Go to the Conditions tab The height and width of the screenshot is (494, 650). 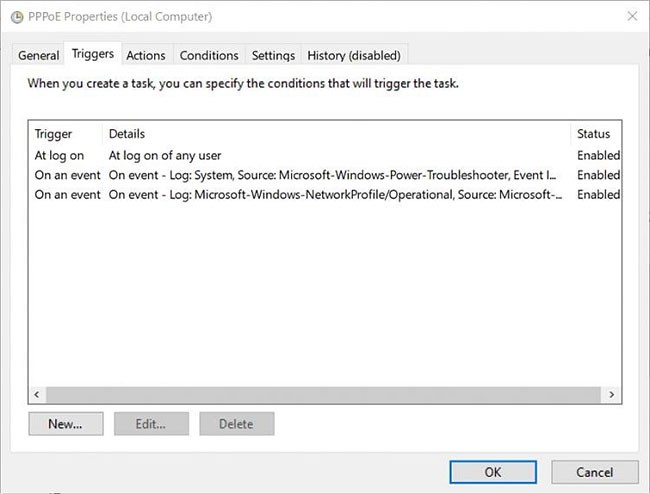click(x=209, y=55)
